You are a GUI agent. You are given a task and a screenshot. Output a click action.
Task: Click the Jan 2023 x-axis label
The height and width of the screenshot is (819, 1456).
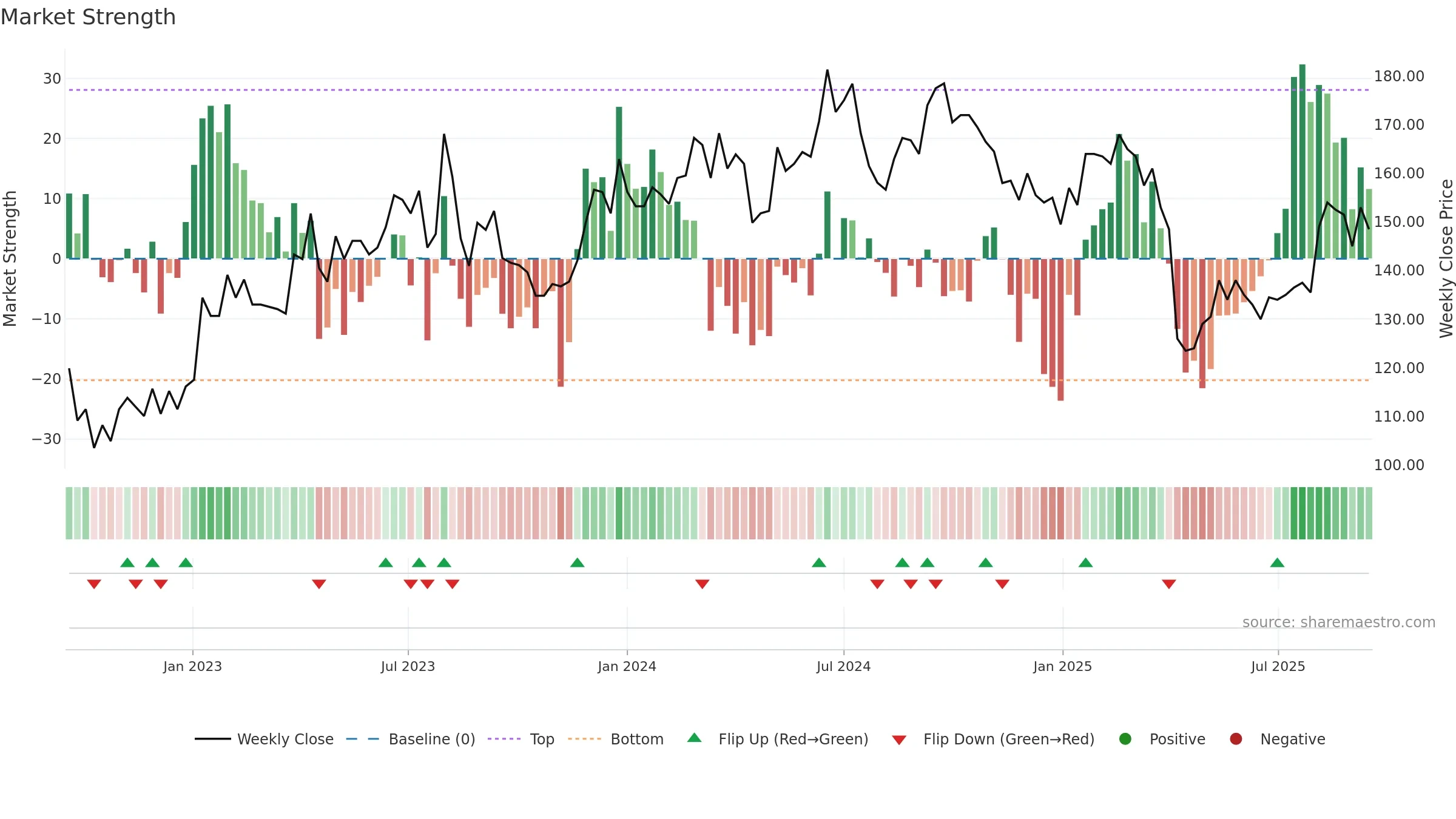click(x=192, y=666)
